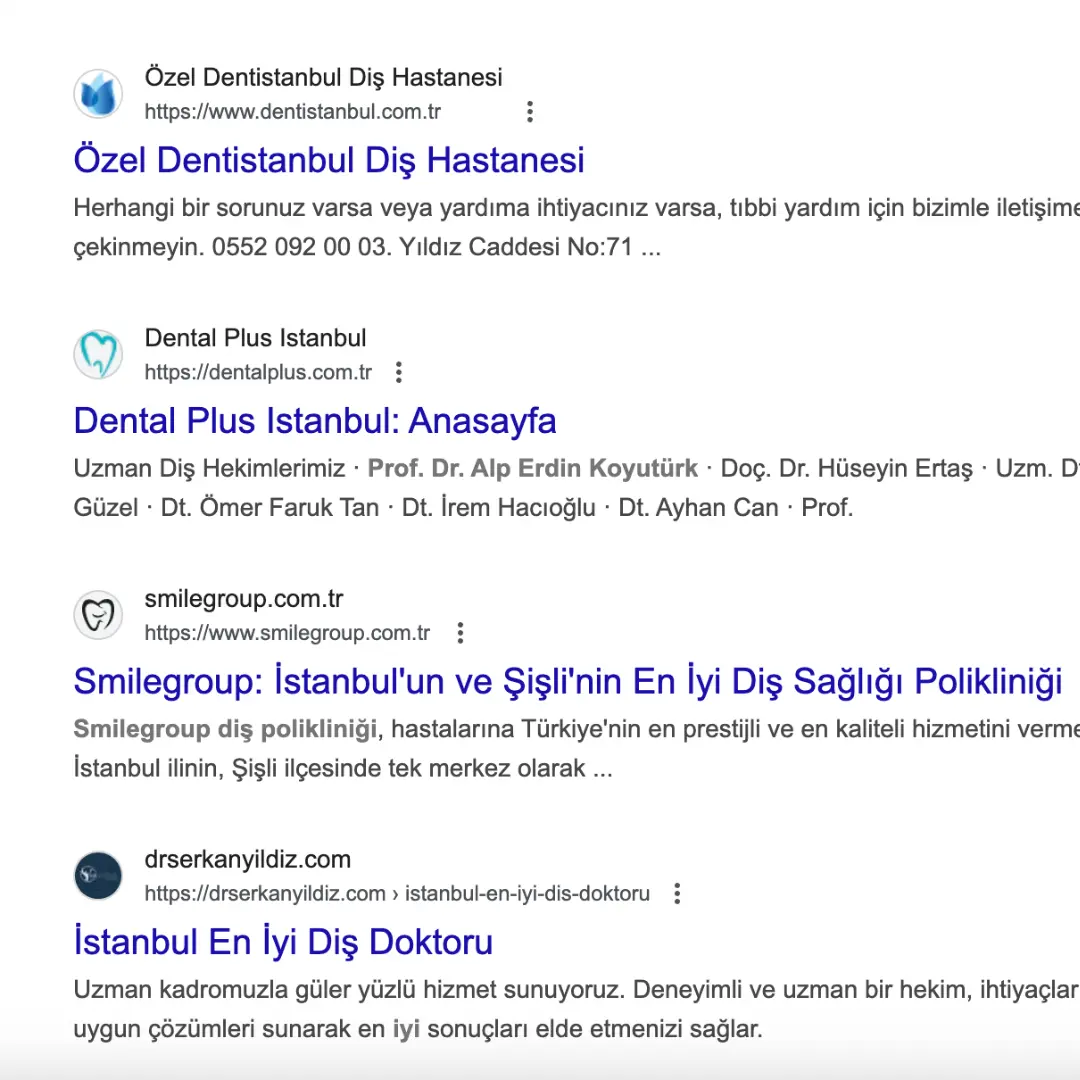Image resolution: width=1080 pixels, height=1080 pixels.
Task: Click the smilegroup.com.tr site name text
Action: click(243, 598)
